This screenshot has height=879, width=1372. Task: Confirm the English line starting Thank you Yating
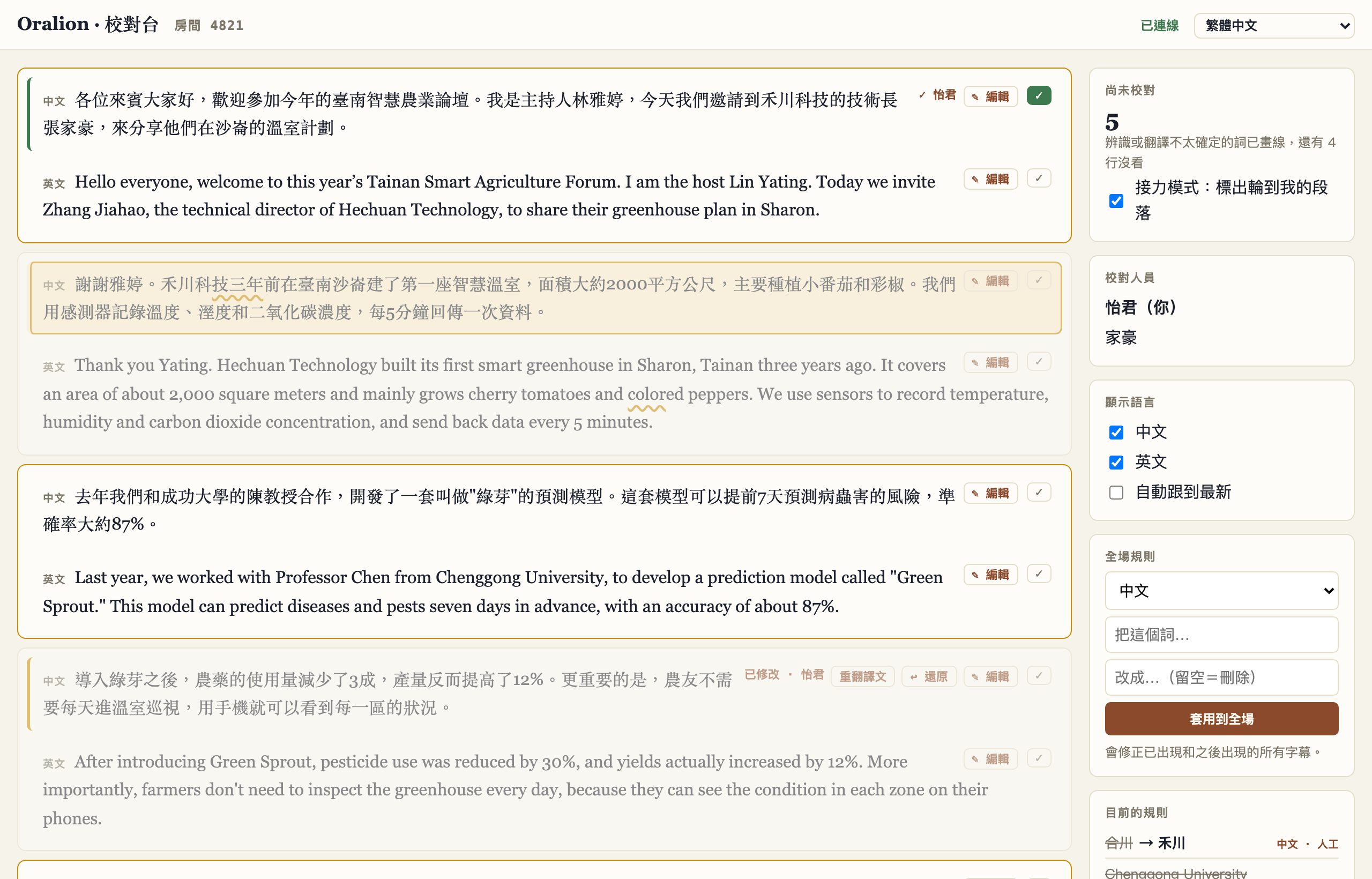coord(1039,362)
